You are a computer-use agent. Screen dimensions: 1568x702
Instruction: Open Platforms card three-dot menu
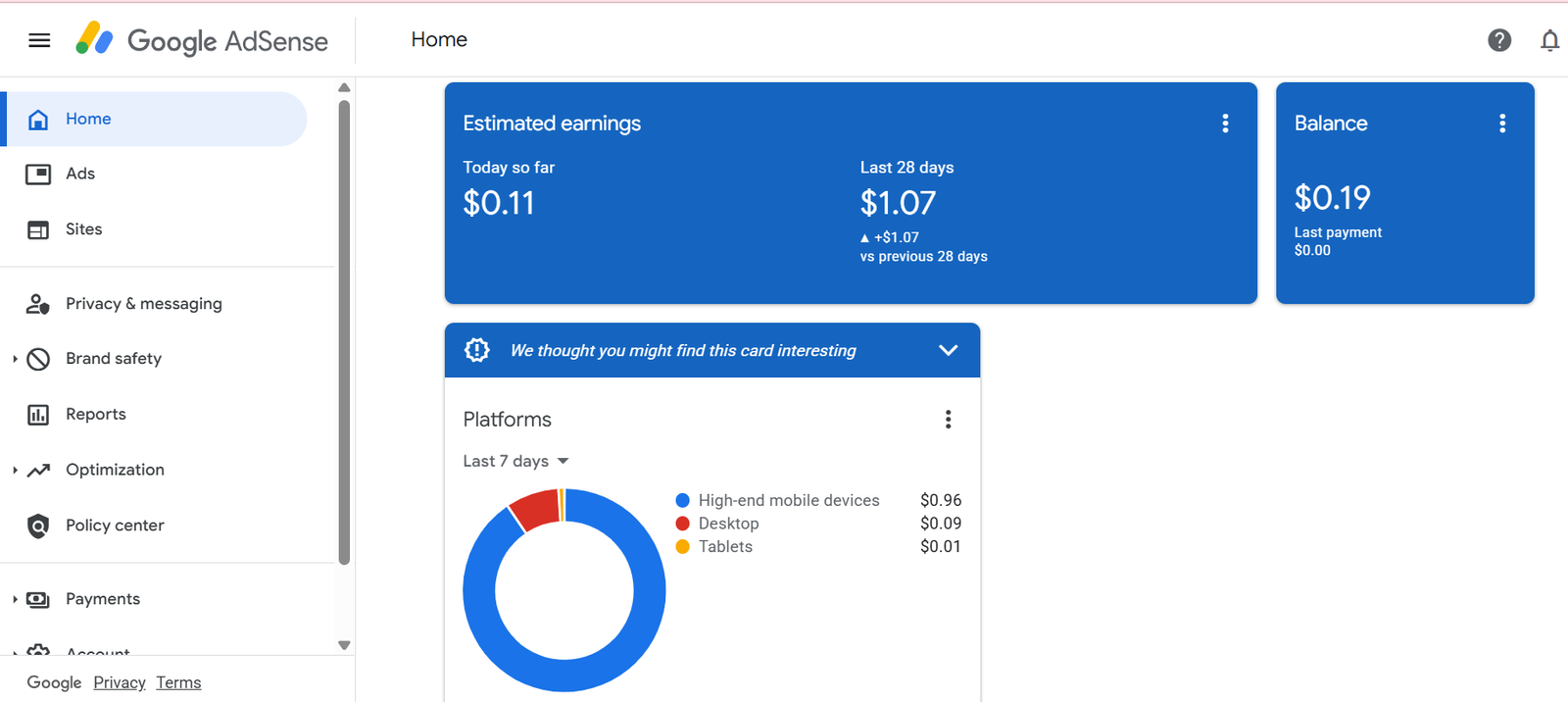(948, 420)
